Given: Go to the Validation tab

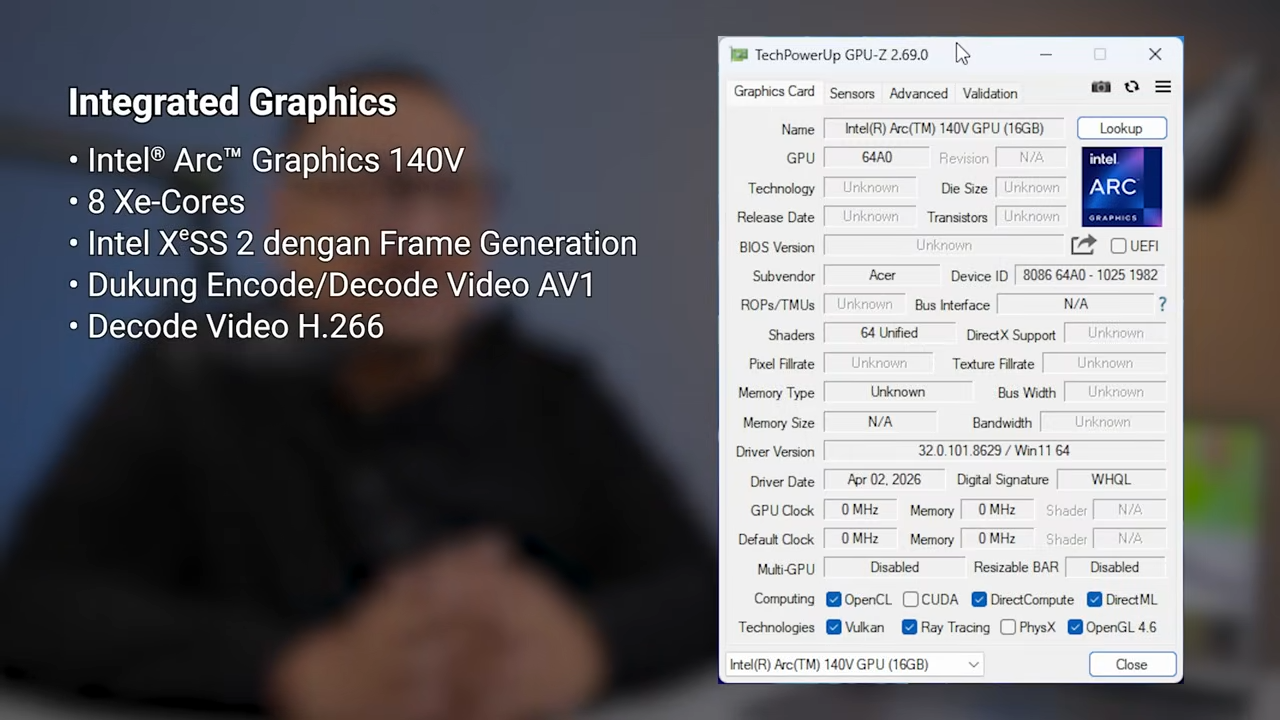Looking at the screenshot, I should (990, 93).
